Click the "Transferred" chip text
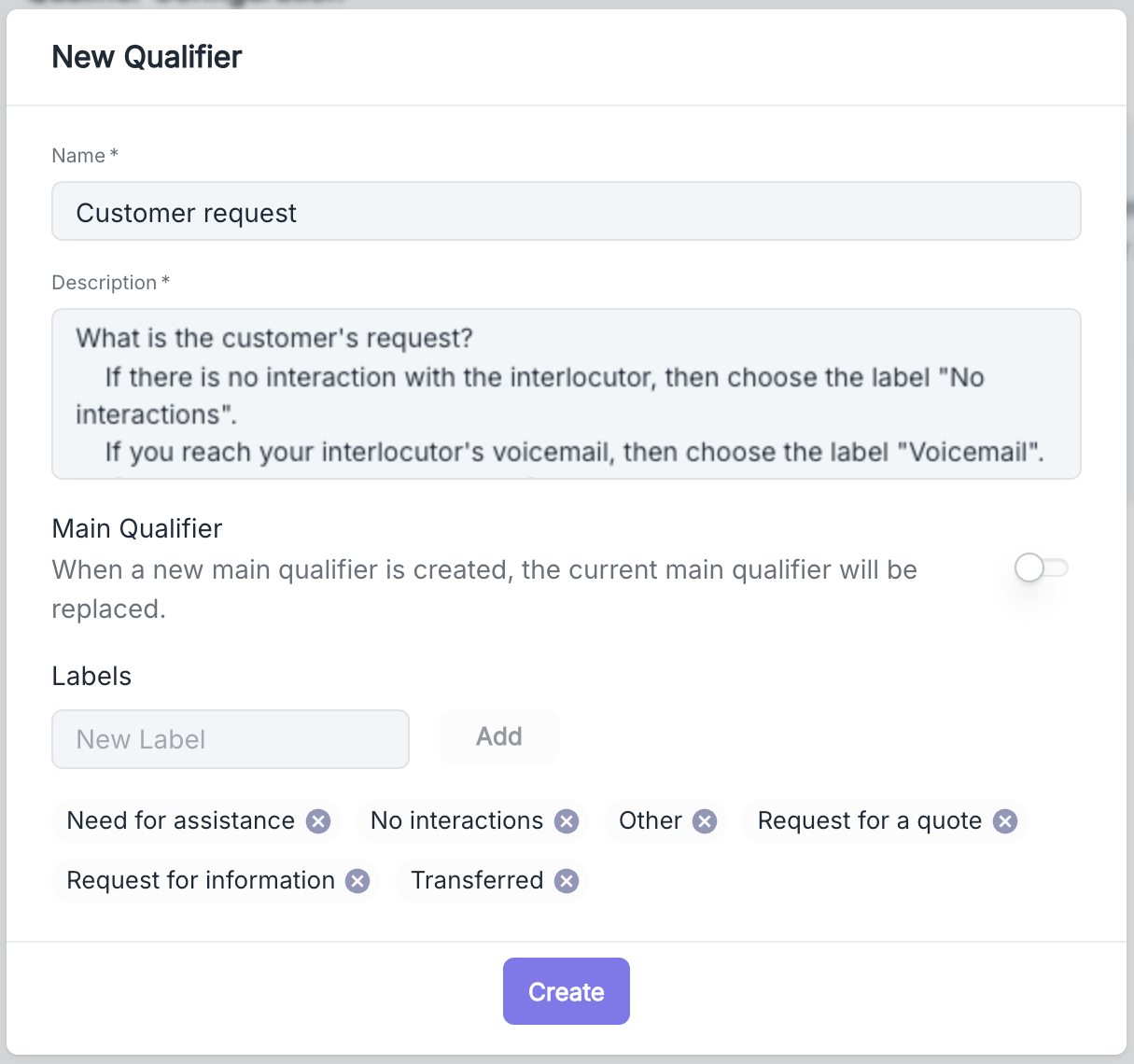 pyautogui.click(x=477, y=881)
